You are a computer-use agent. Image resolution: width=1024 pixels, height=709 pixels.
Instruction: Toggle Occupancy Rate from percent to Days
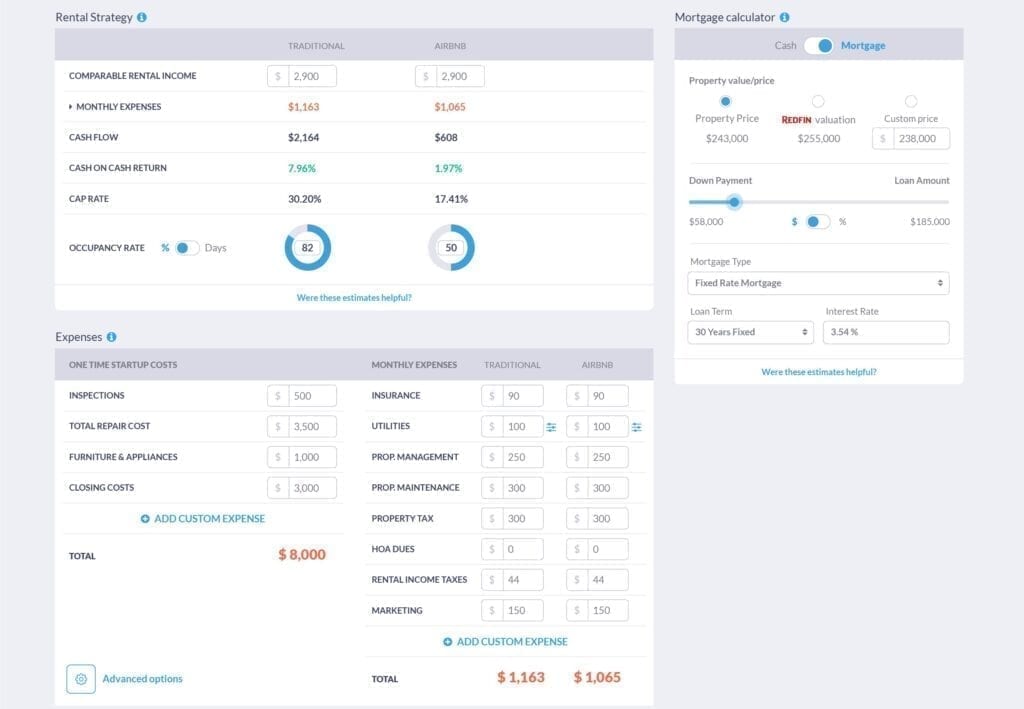click(x=187, y=247)
